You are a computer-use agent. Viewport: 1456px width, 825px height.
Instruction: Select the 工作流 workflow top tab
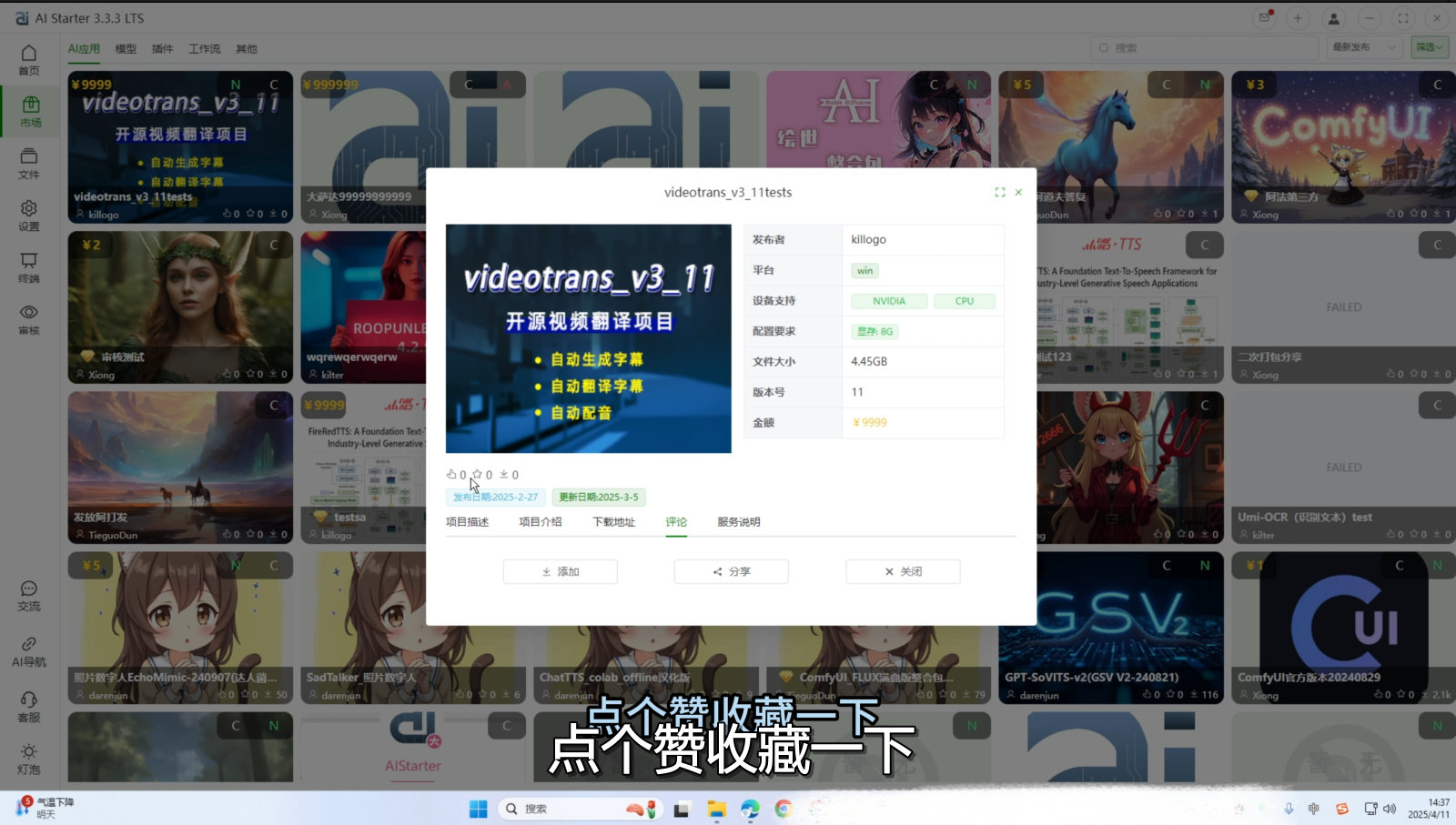(205, 49)
